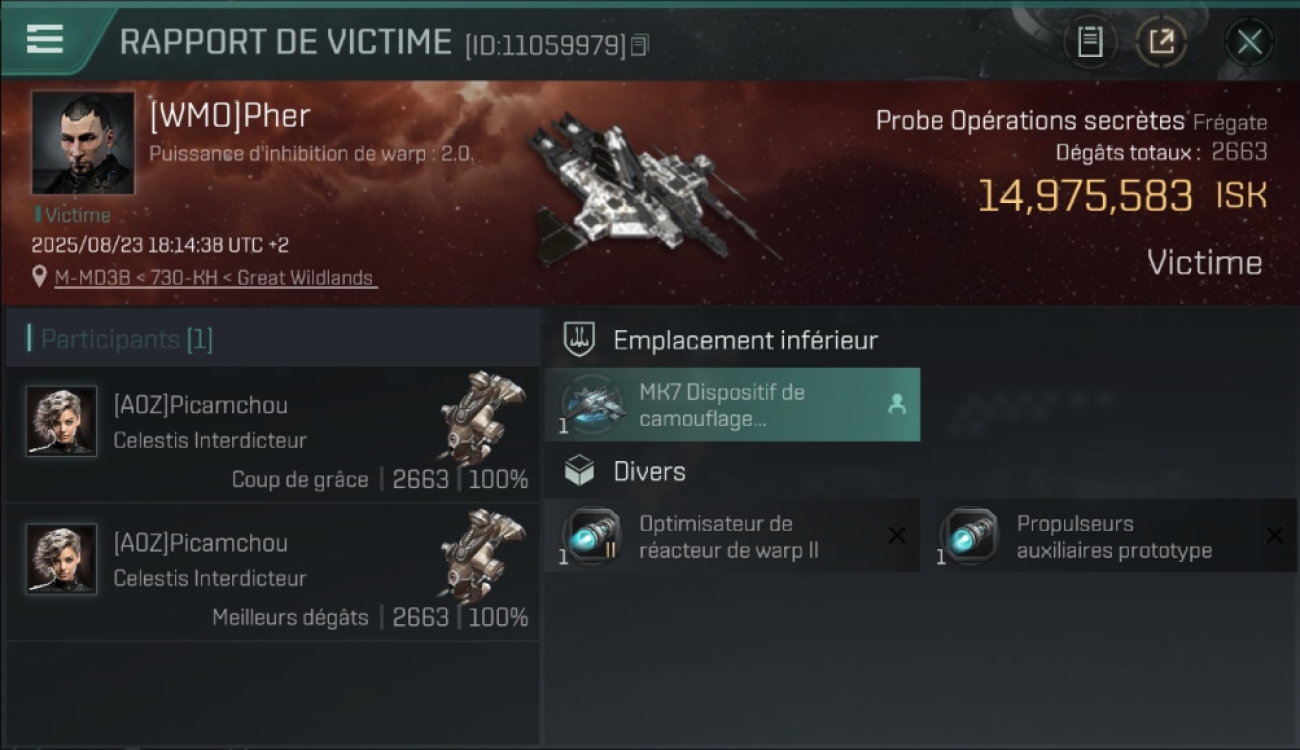The image size is (1300, 750).
Task: Open Picamchou's portrait in Coup de grâce row
Action: tap(62, 421)
